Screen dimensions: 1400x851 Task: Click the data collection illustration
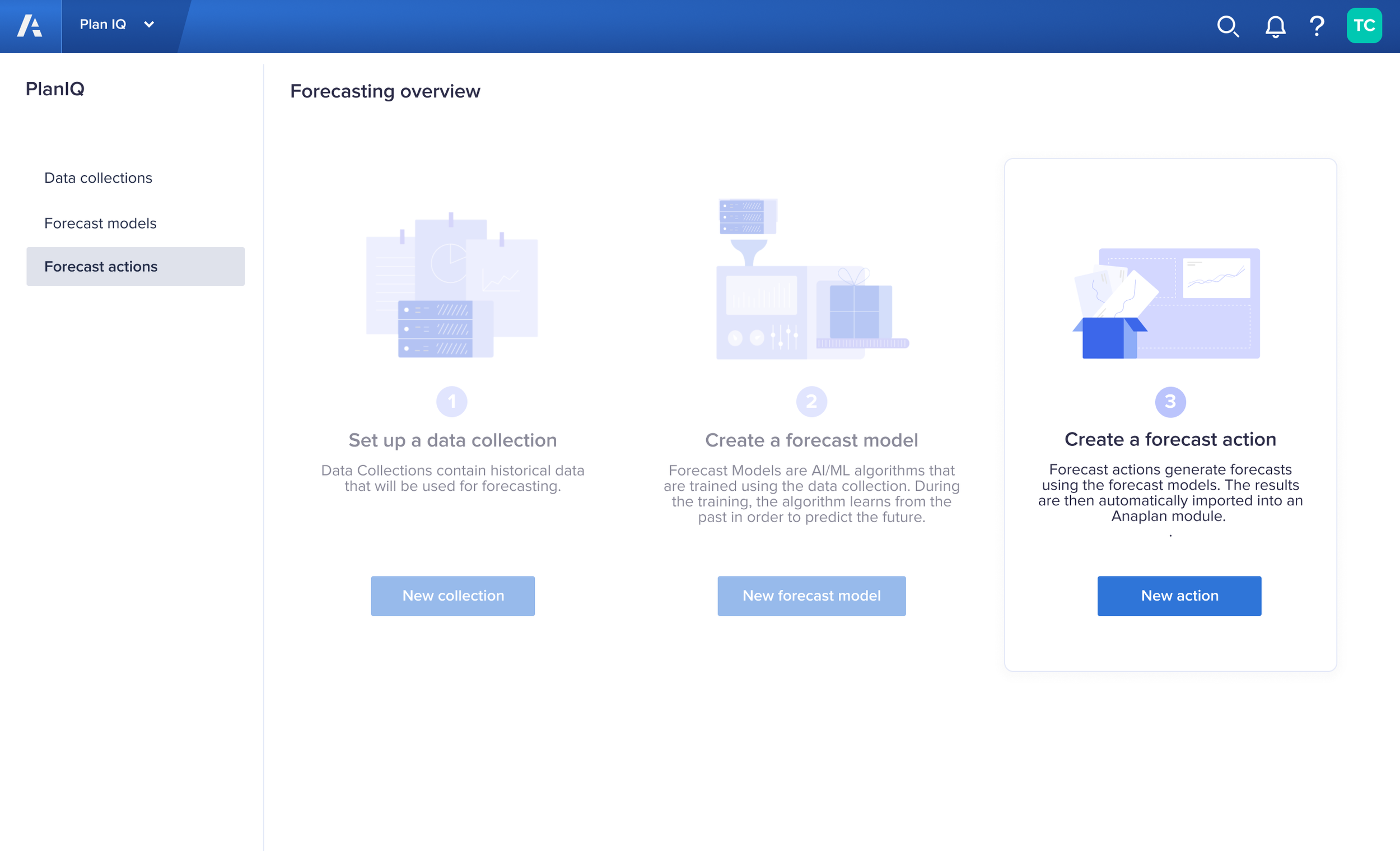[x=452, y=284]
